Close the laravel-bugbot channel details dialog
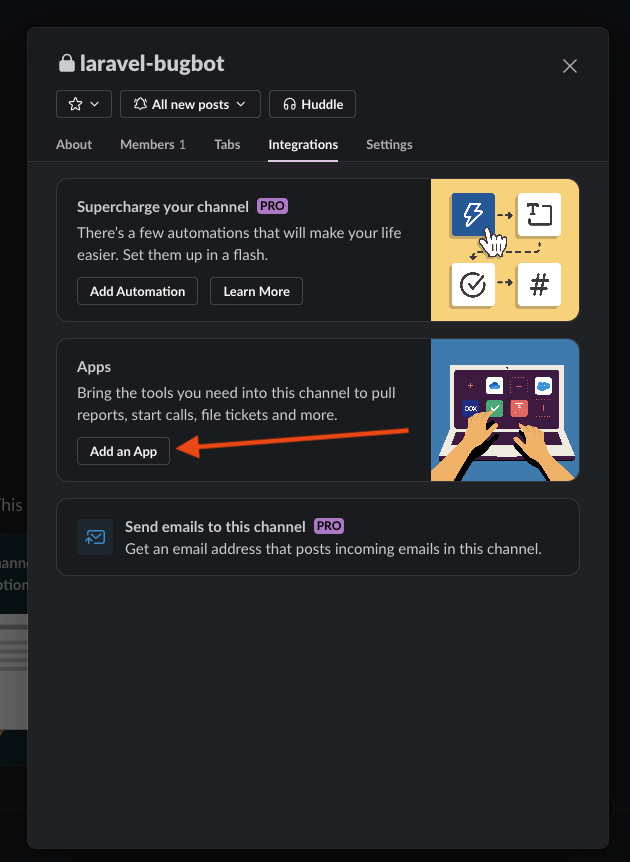The width and height of the screenshot is (630, 862). pos(570,66)
